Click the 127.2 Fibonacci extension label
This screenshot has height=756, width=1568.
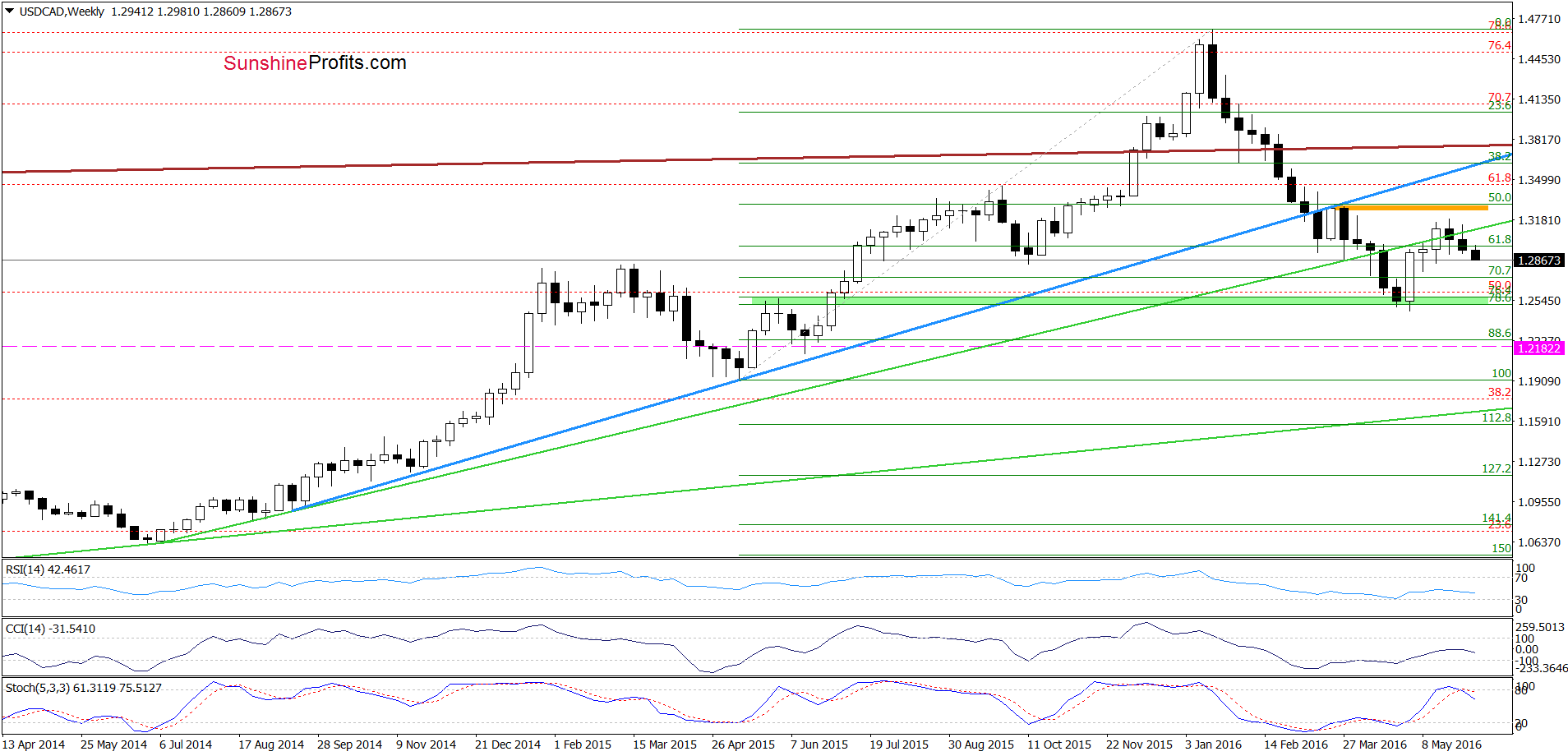[1497, 468]
